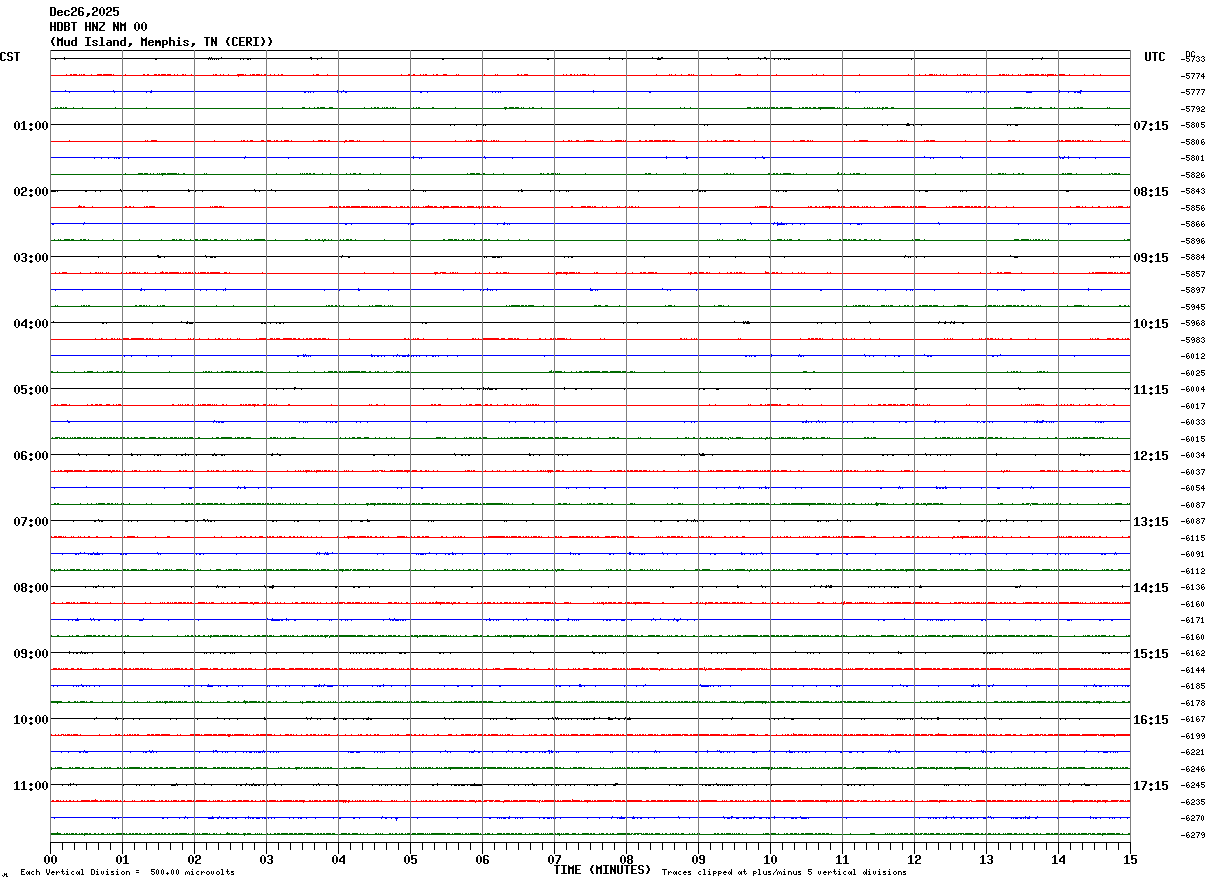The image size is (1210, 886).
Task: Click the "17:15" UTC row label
Action: tap(1151, 785)
